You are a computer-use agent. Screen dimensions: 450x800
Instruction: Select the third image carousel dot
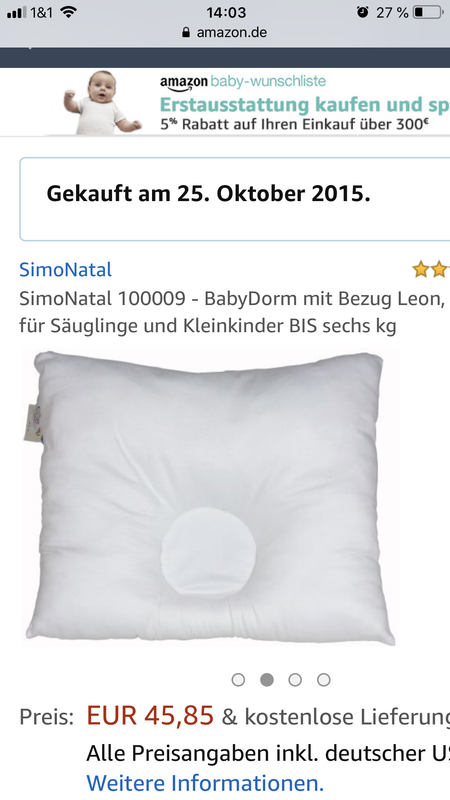tap(295, 680)
